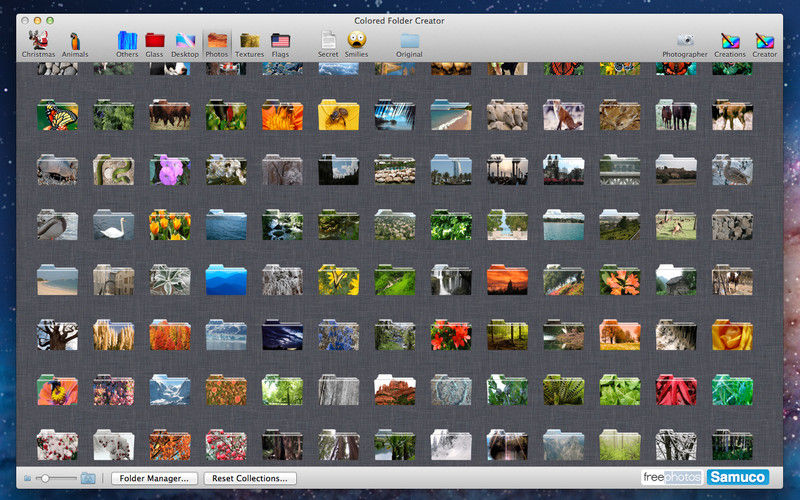Pick the beach shoreline folder
Screen dimensions: 800x500
coord(451,115)
